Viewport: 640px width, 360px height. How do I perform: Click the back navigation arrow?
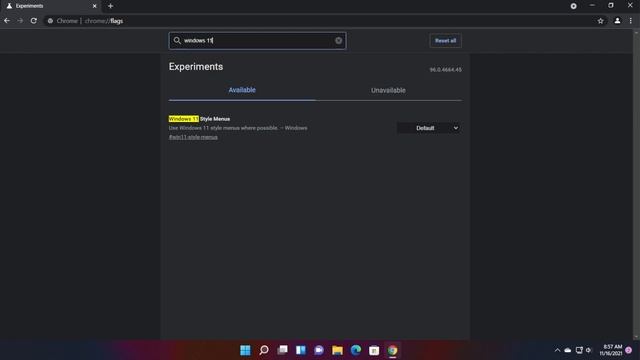click(7, 20)
